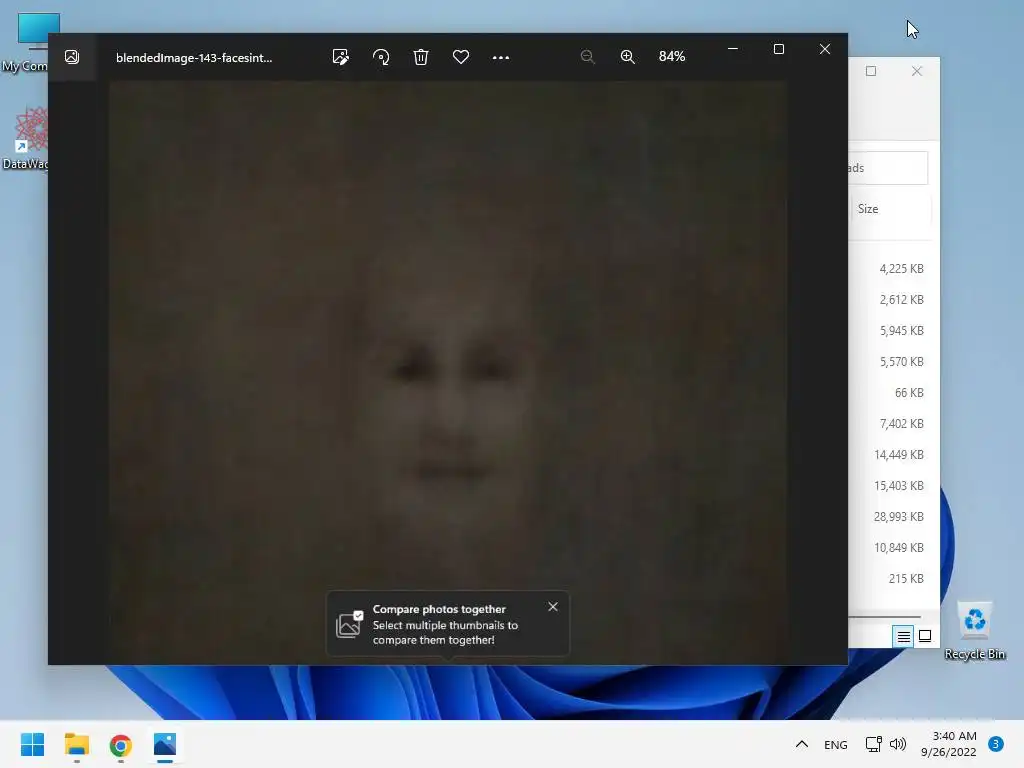
Task: Click the 84% zoom level value
Action: click(x=672, y=57)
